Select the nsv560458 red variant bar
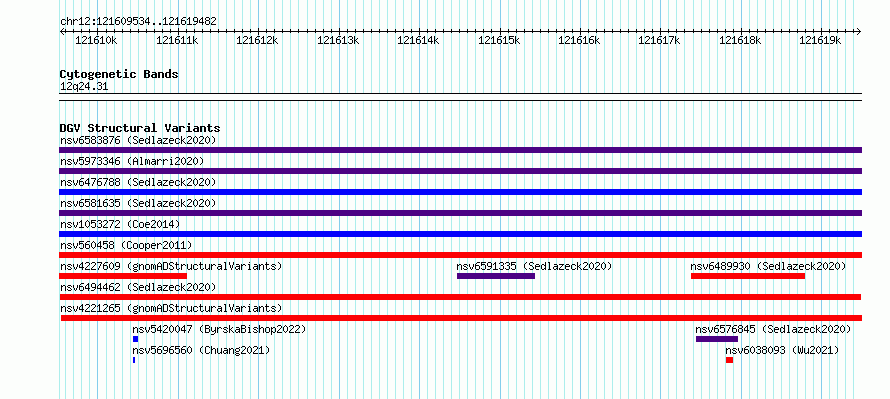The image size is (890, 399). pos(460,255)
